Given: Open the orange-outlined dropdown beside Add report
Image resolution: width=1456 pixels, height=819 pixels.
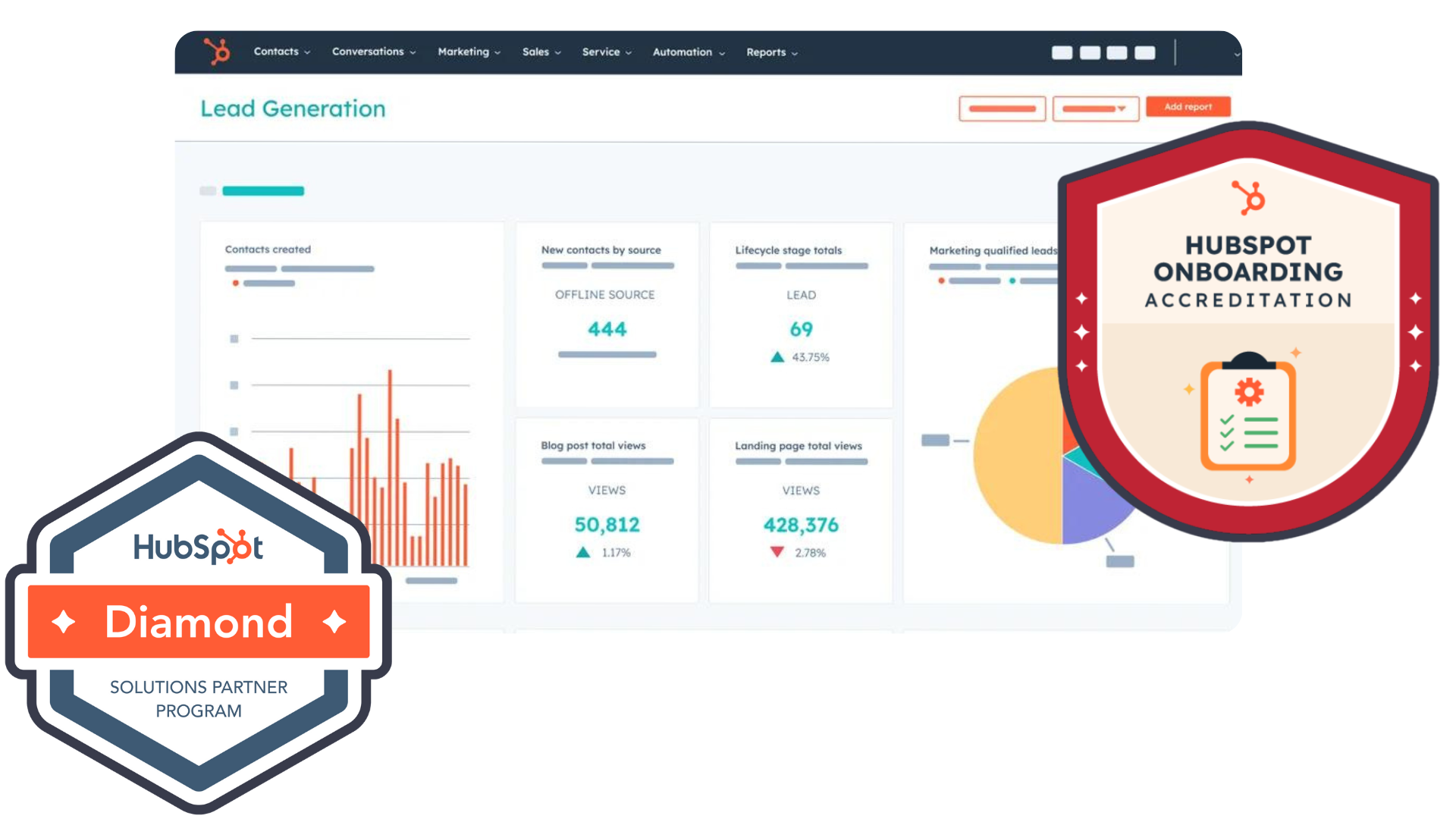Looking at the screenshot, I should pos(1095,108).
